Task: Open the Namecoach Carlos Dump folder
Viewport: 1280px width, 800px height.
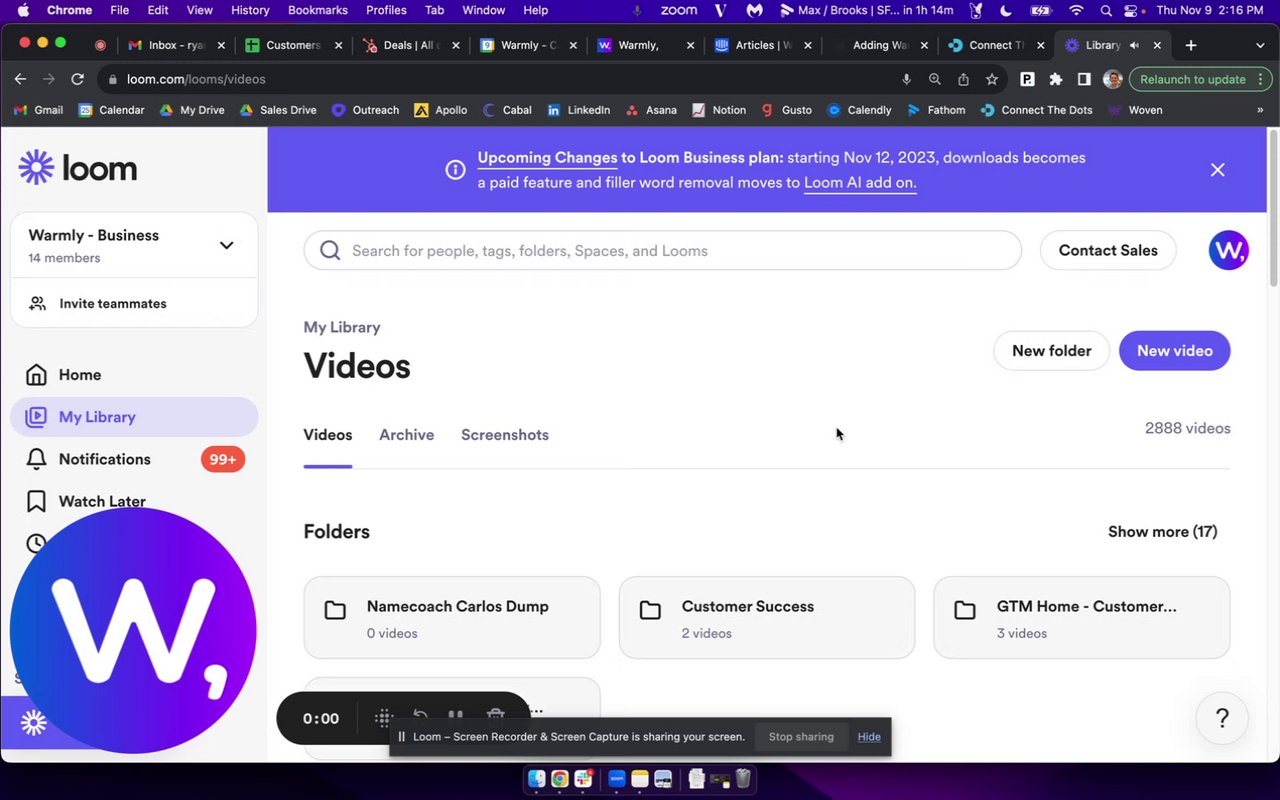Action: [452, 618]
